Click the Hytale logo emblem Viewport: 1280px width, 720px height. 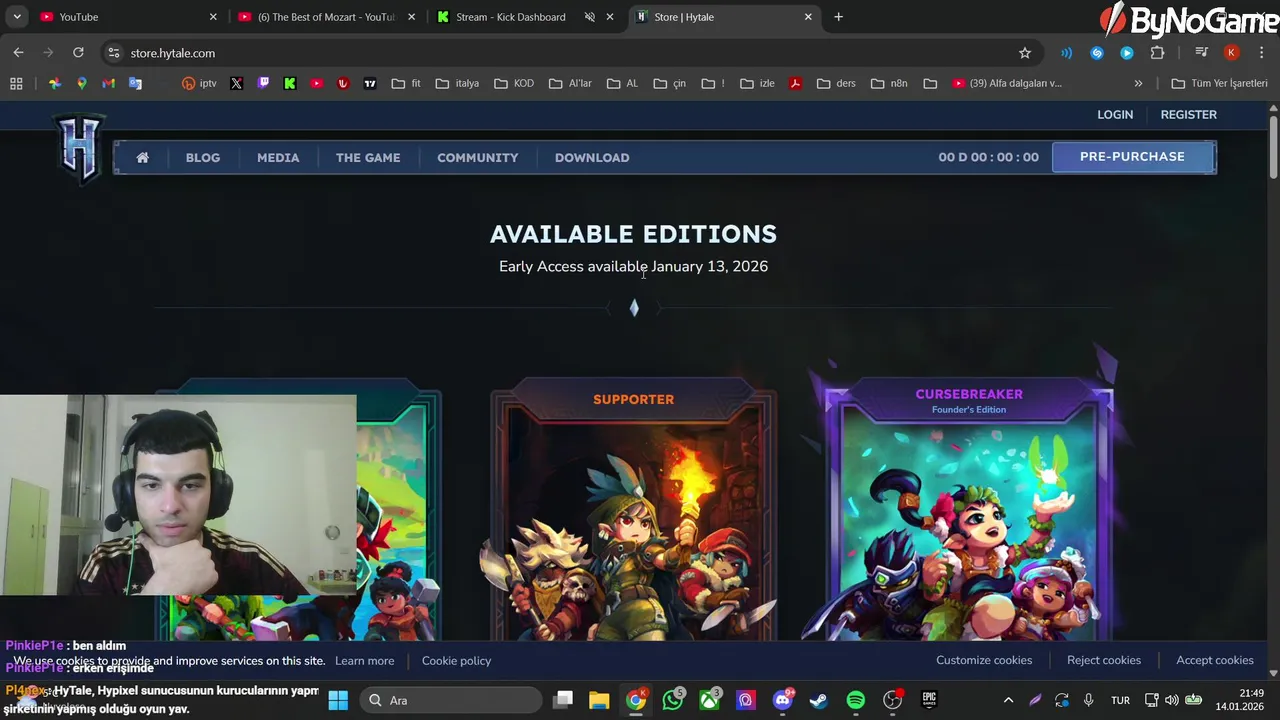80,148
